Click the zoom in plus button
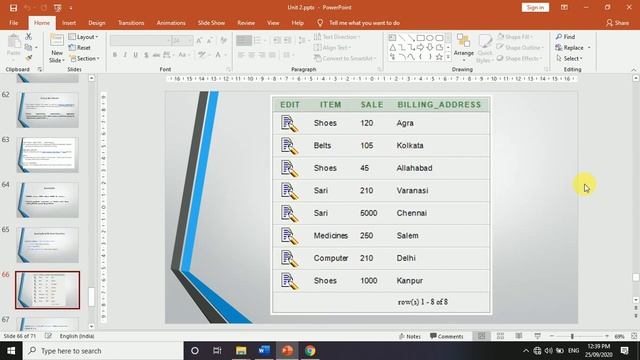This screenshot has height=360, width=640. (x=607, y=336)
